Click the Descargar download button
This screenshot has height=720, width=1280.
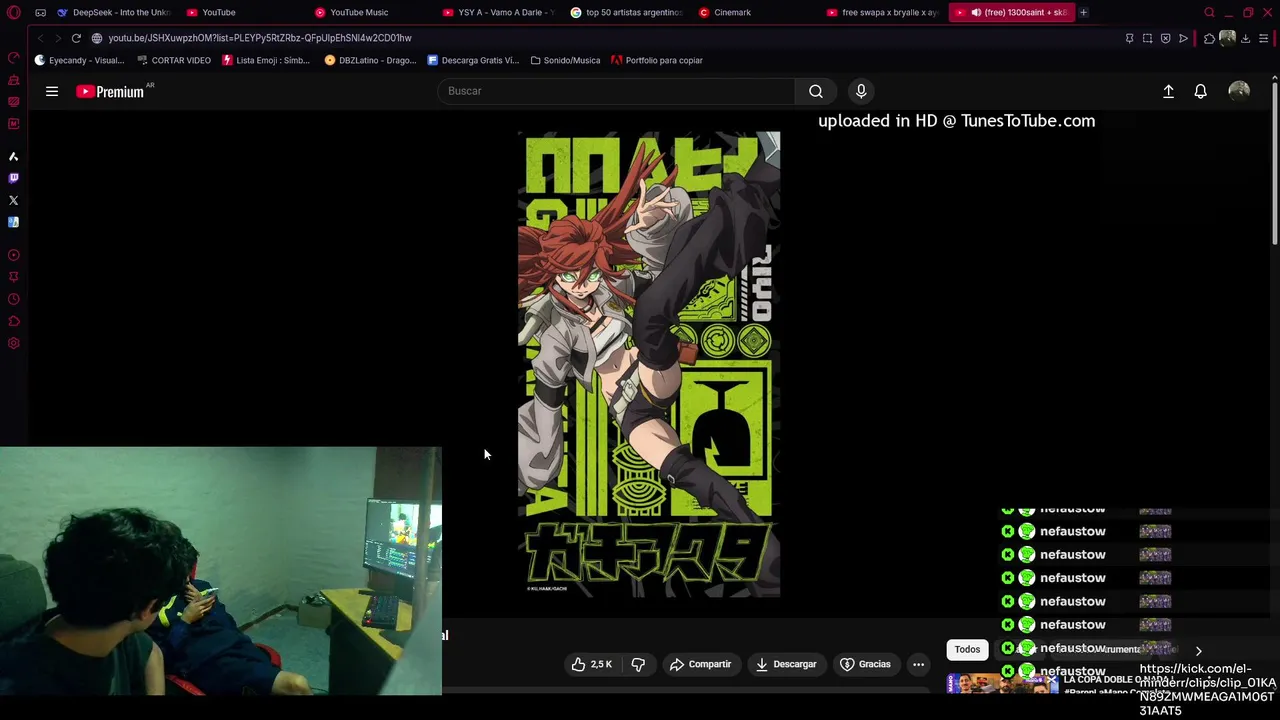[x=786, y=664]
